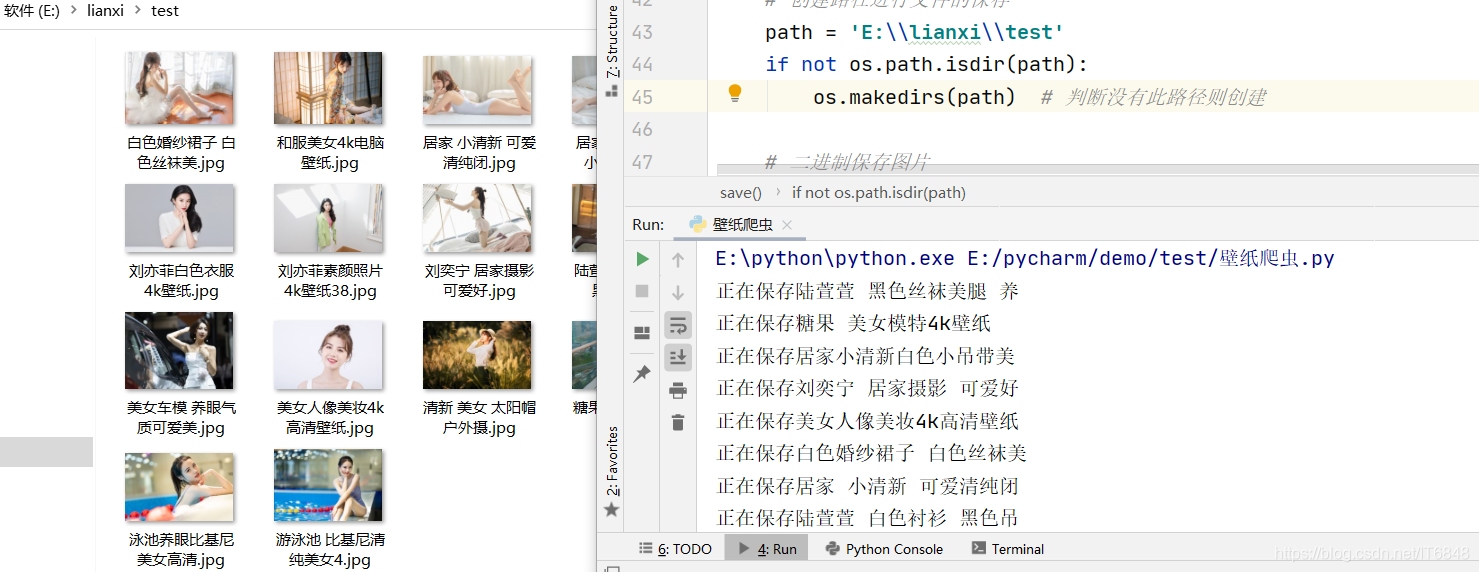The height and width of the screenshot is (572, 1479).
Task: Click console line 正在保存美女人像美妆4k高清壁纸
Action: (867, 421)
